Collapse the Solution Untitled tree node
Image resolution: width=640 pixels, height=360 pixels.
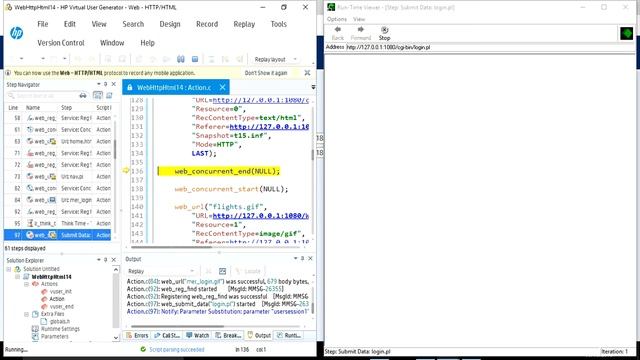[x=9, y=269]
